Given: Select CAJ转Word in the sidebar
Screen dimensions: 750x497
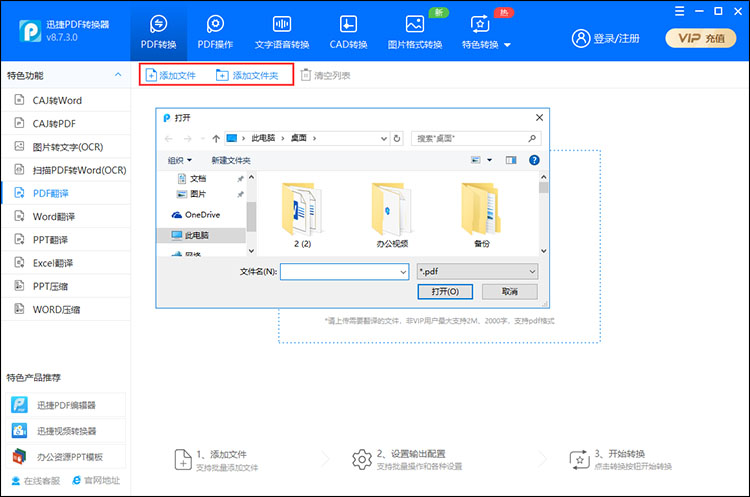Looking at the screenshot, I should [66, 100].
